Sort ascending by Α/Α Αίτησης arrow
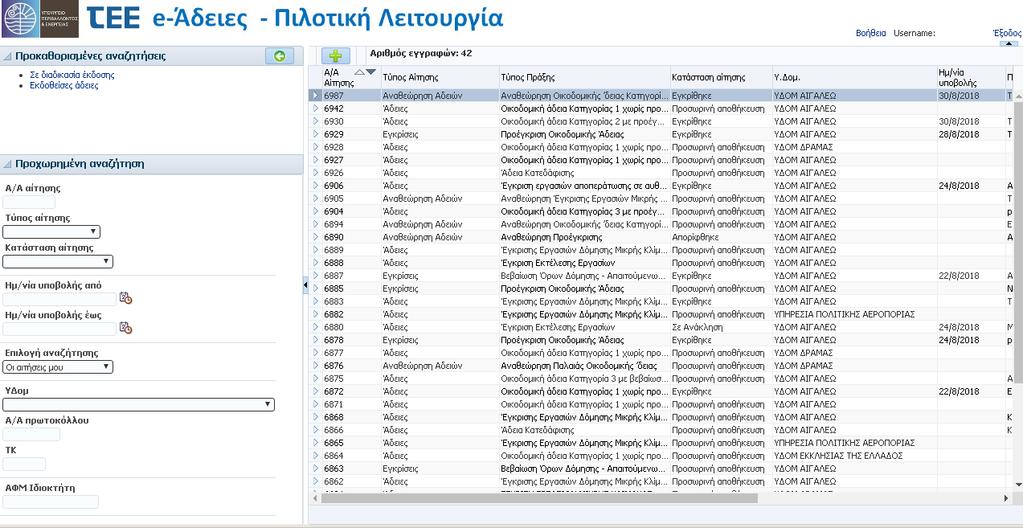This screenshot has height=528, width=1023. coord(359,72)
